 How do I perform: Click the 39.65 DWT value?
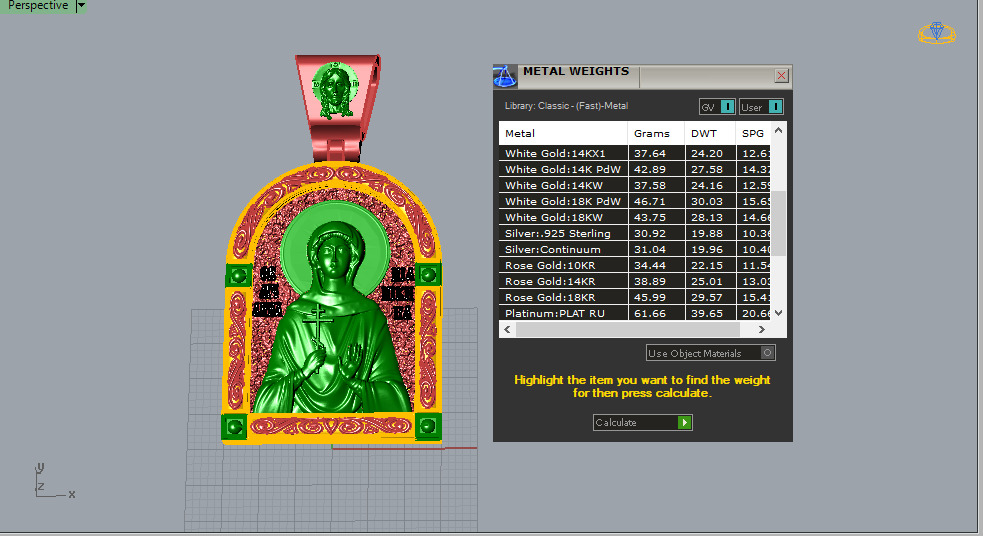[707, 313]
